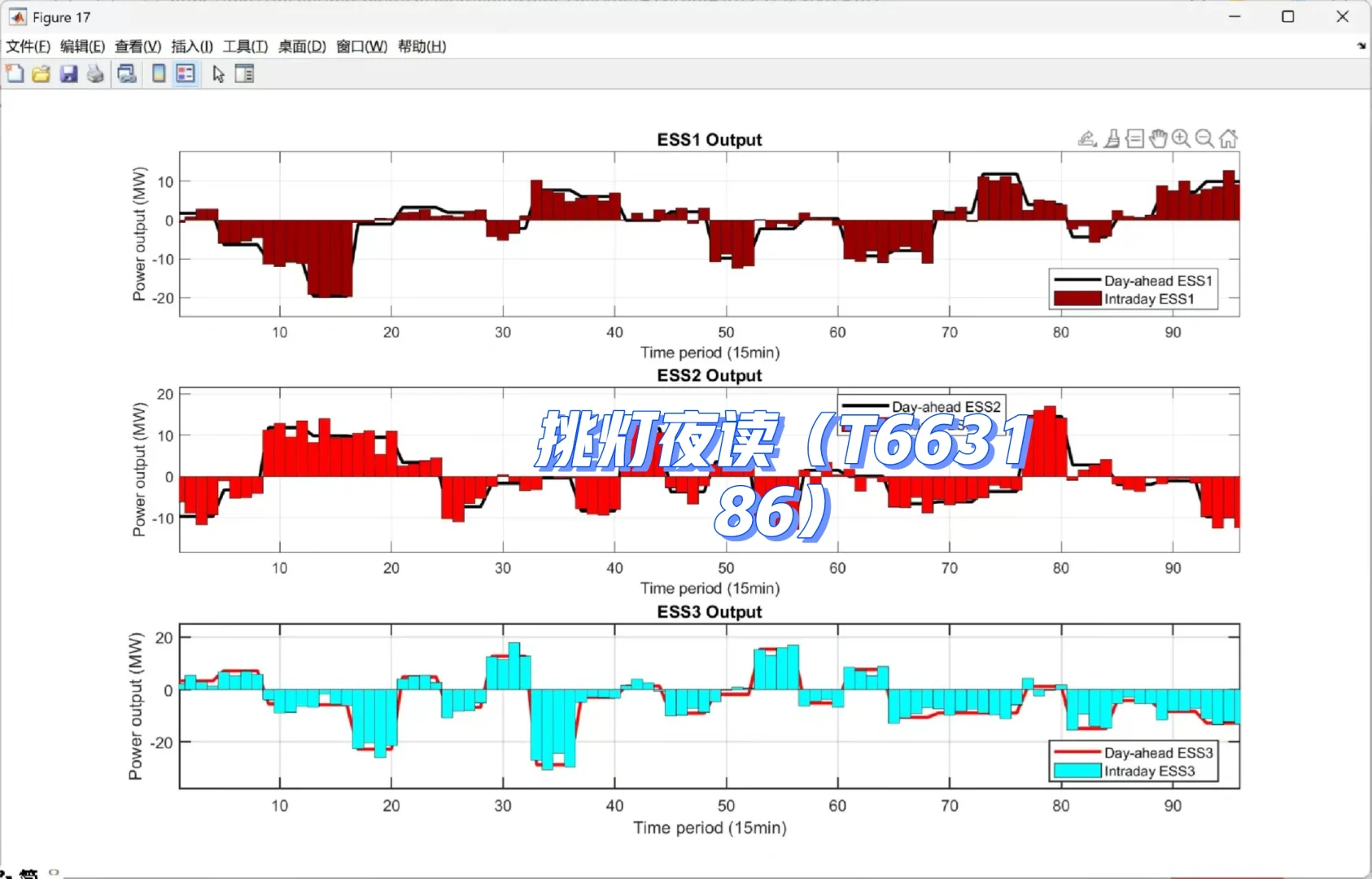The width and height of the screenshot is (1372, 879).
Task: Activate the Edit Plot arrow tool
Action: pyautogui.click(x=218, y=74)
